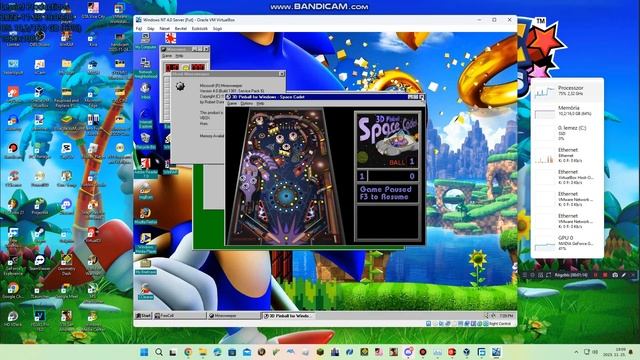Open GTA Vice City desktop shortcut
Screen dimensions: 640x360
pos(93,10)
